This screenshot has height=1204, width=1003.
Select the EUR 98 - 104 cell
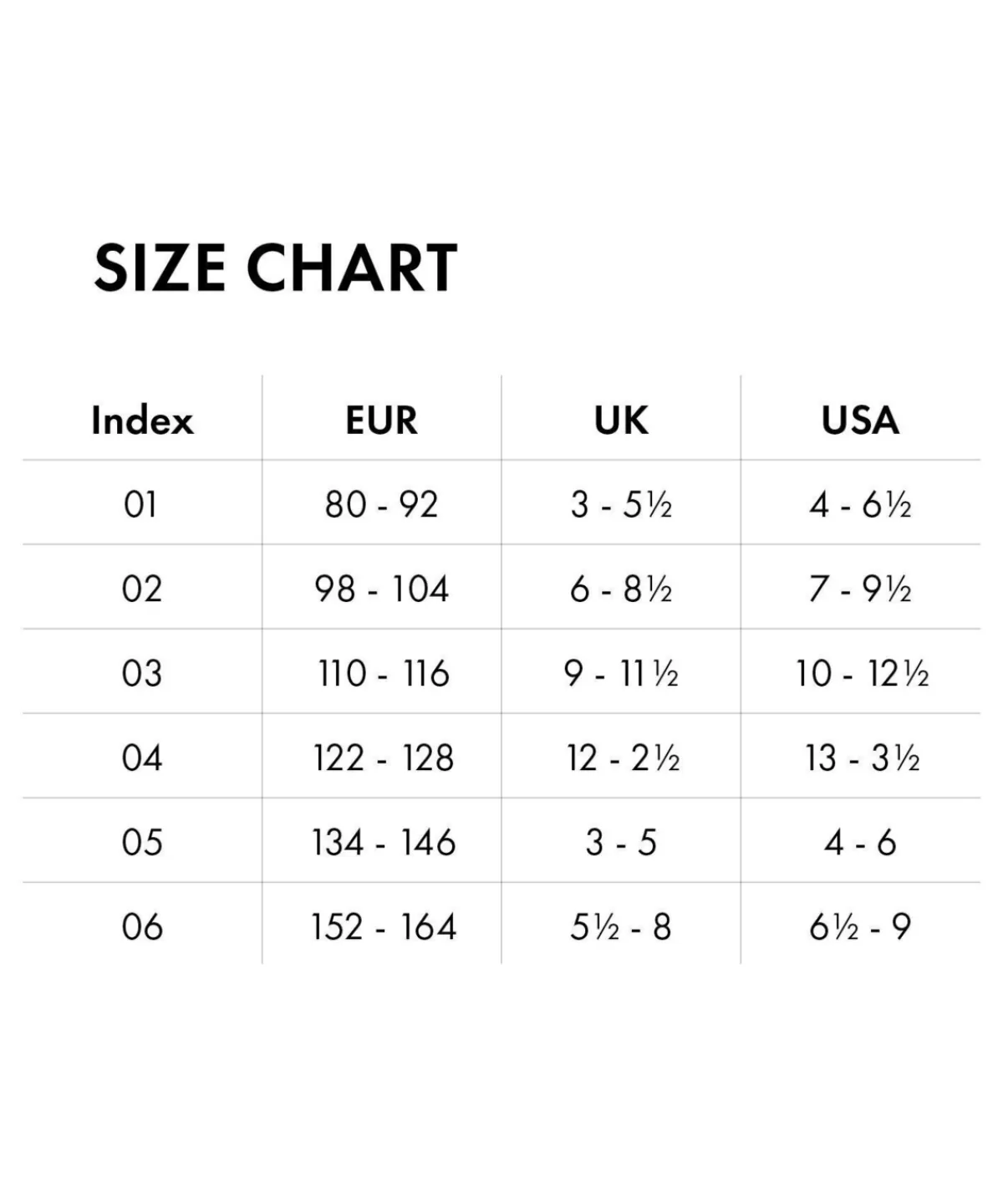pos(381,589)
